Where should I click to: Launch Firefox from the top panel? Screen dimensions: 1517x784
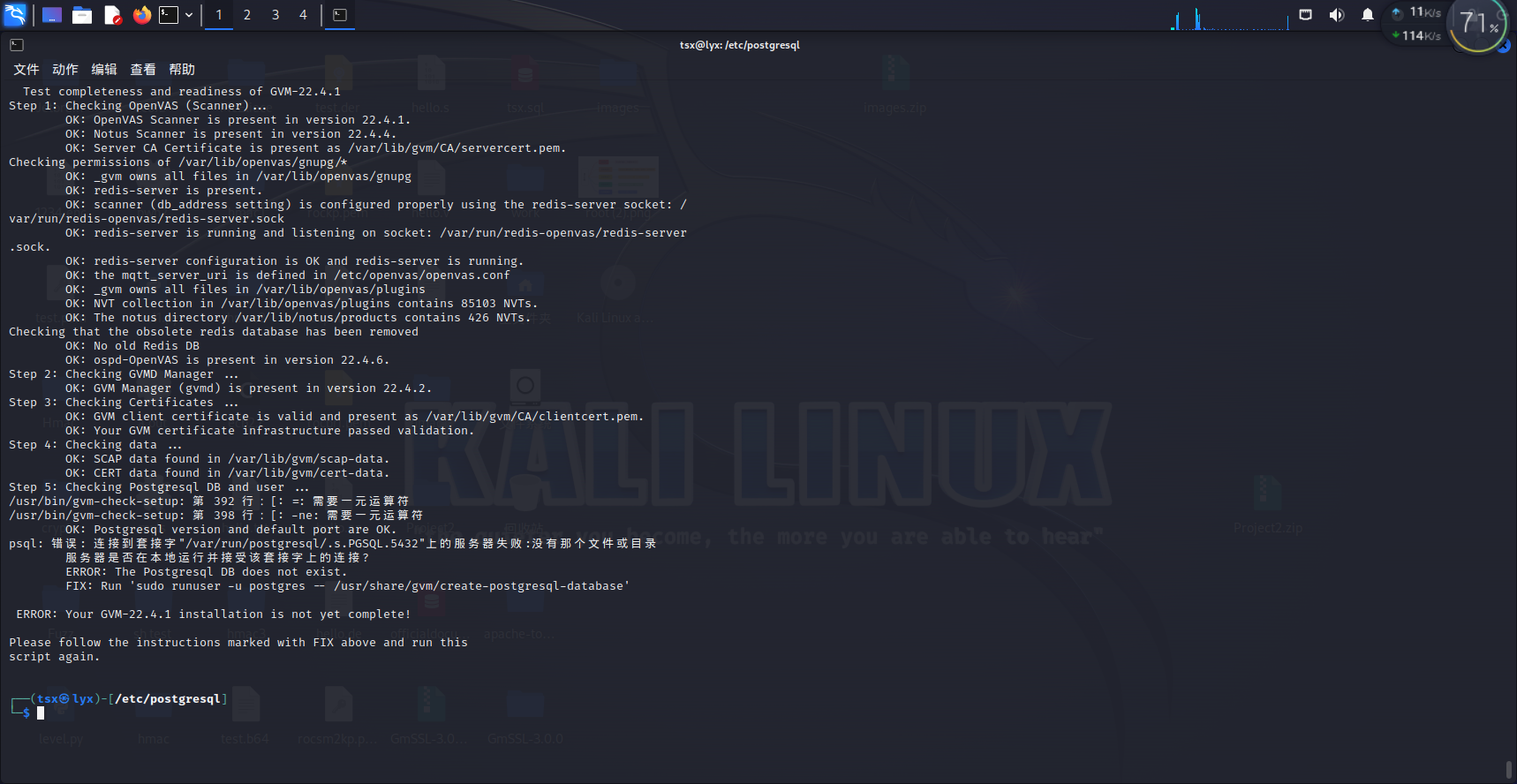point(141,15)
